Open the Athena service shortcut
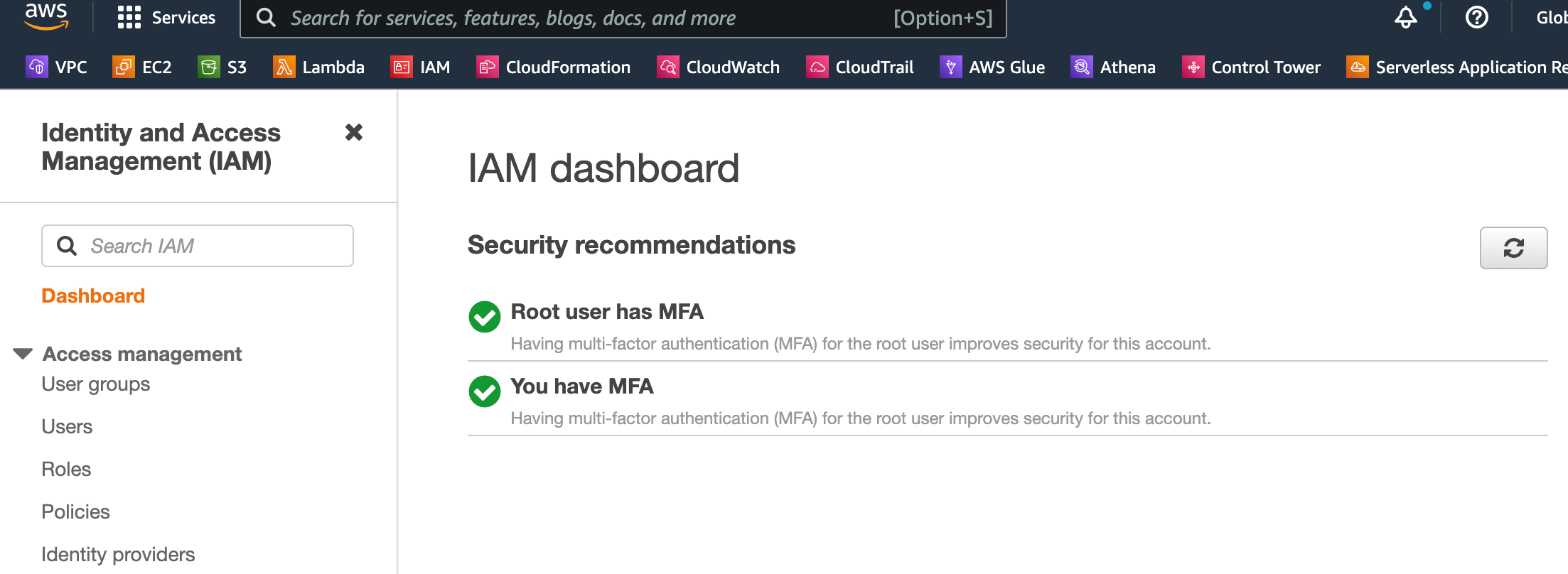The height and width of the screenshot is (574, 1568). point(1113,67)
